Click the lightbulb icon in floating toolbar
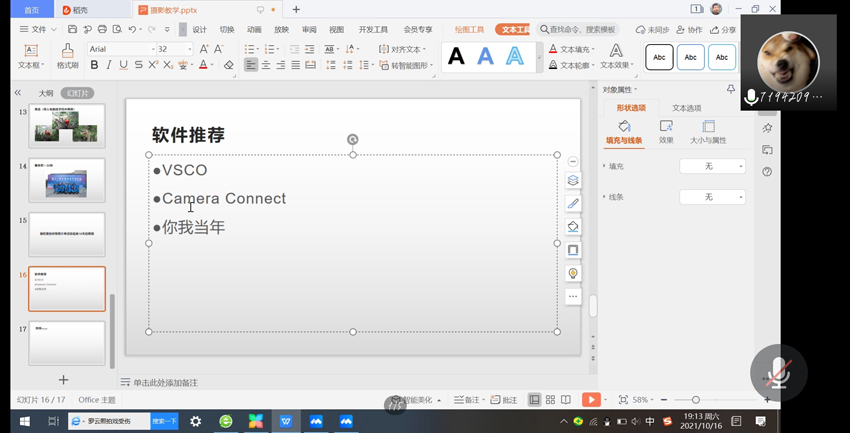 (x=573, y=273)
